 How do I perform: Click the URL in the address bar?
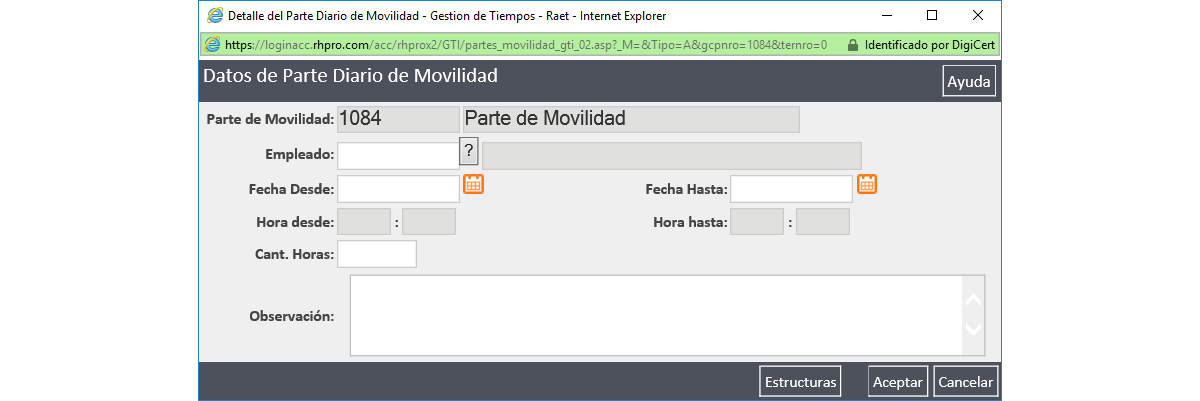526,45
